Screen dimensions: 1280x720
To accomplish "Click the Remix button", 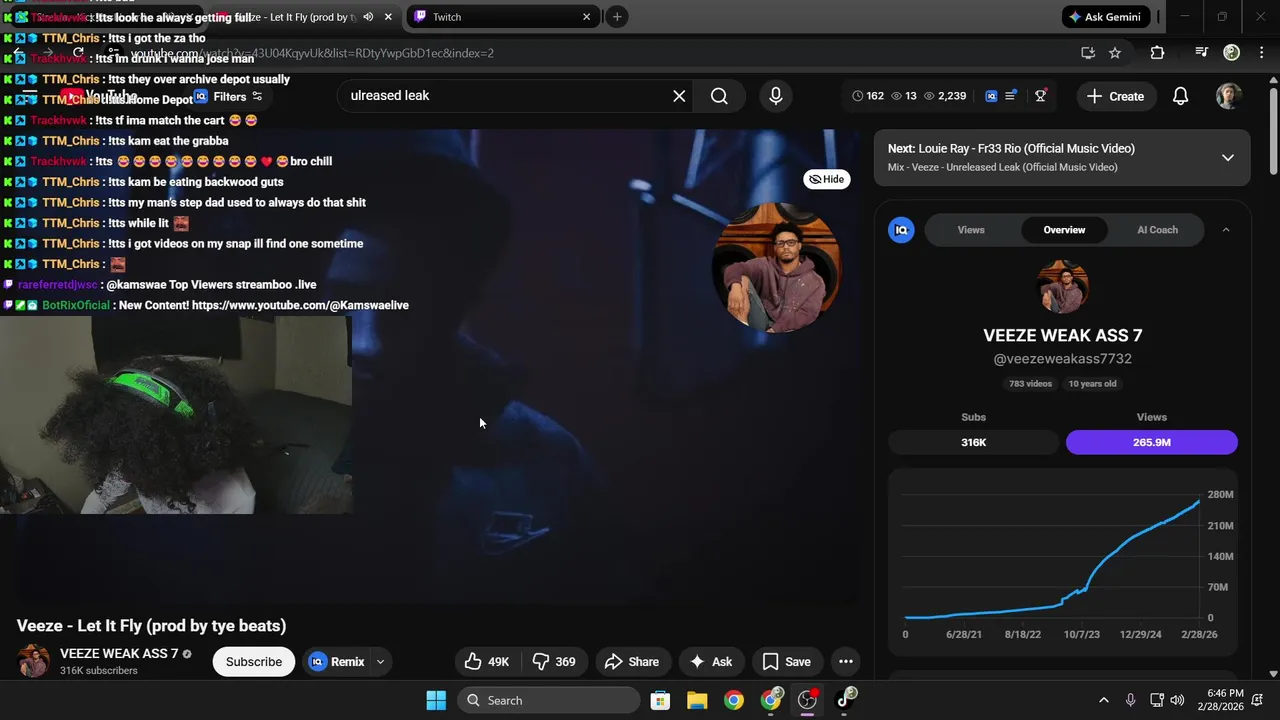I will pyautogui.click(x=337, y=662).
